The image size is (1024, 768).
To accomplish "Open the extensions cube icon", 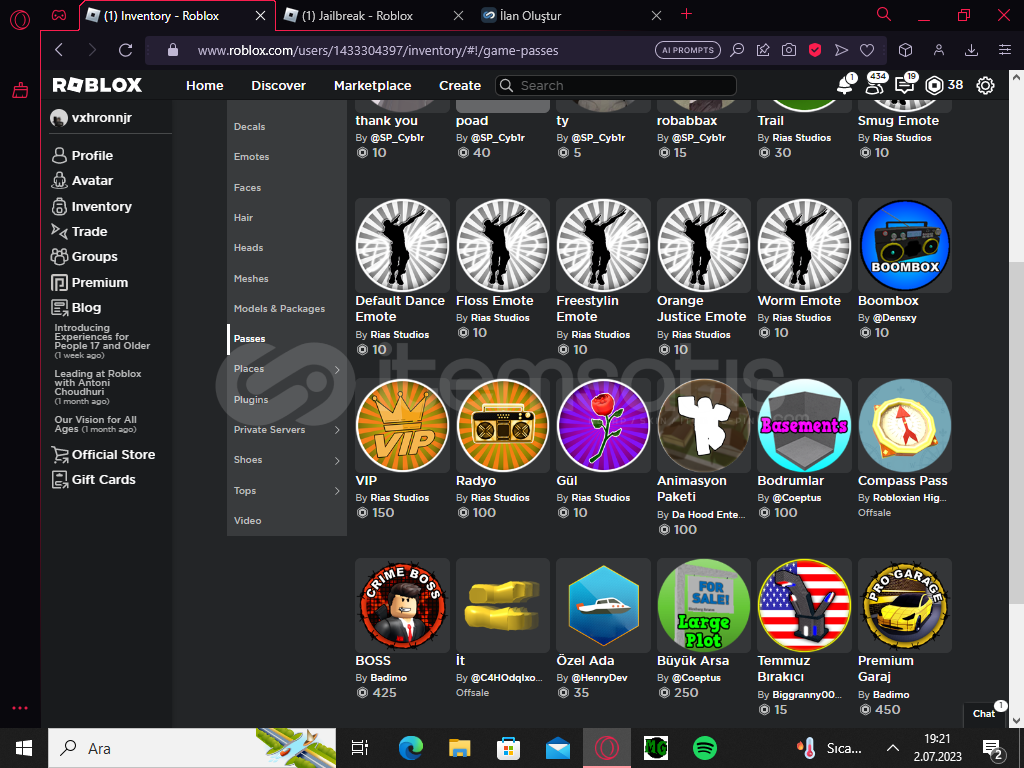I will [x=905, y=50].
